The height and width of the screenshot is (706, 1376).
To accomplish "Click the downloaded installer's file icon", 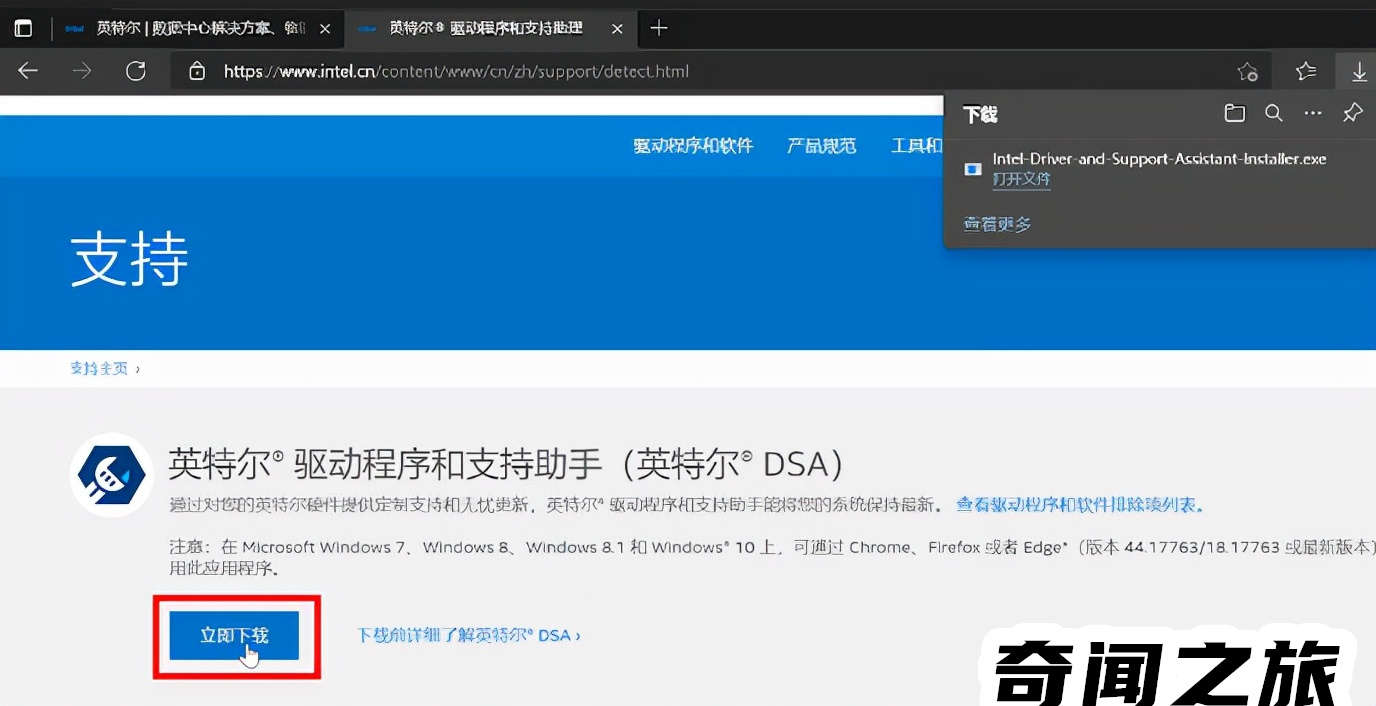I will point(973,169).
